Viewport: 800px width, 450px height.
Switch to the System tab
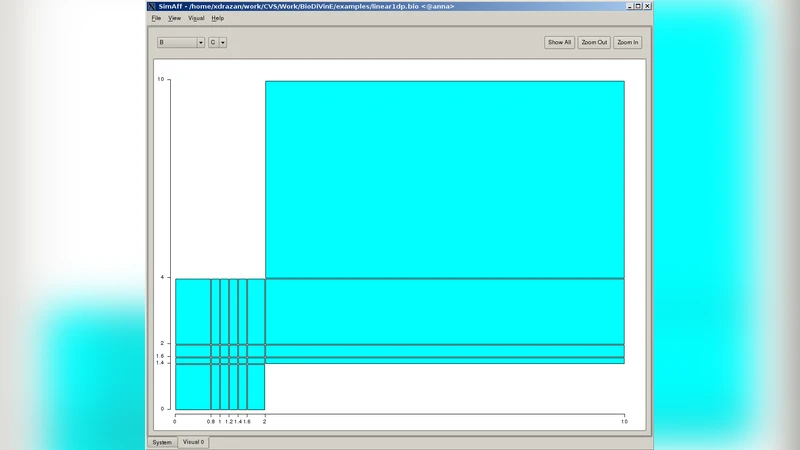click(x=161, y=442)
